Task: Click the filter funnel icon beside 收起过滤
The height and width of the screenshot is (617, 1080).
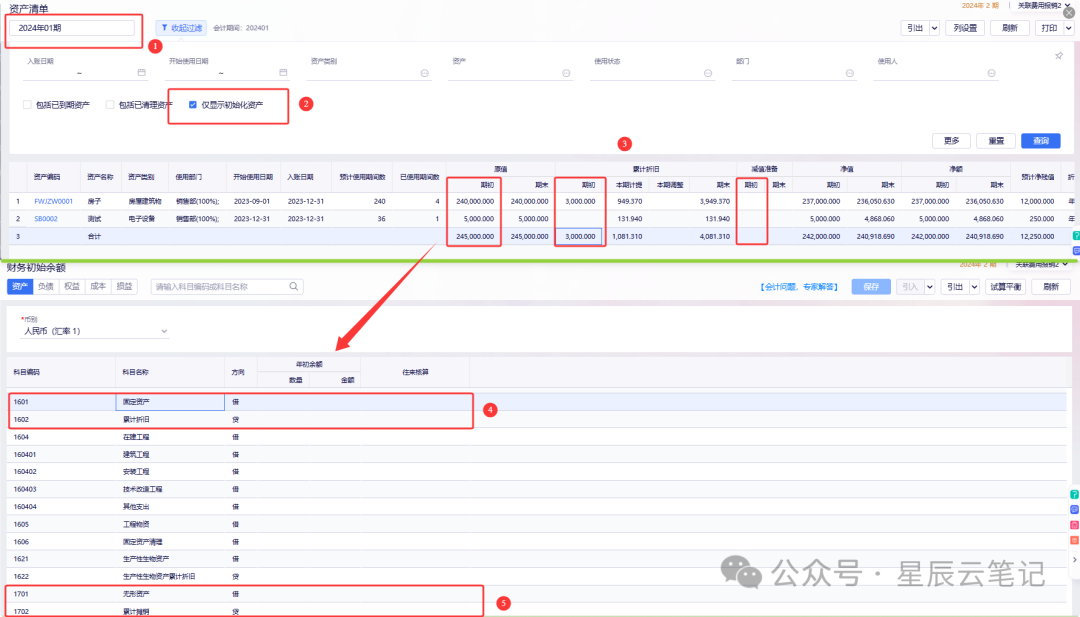Action: click(164, 28)
